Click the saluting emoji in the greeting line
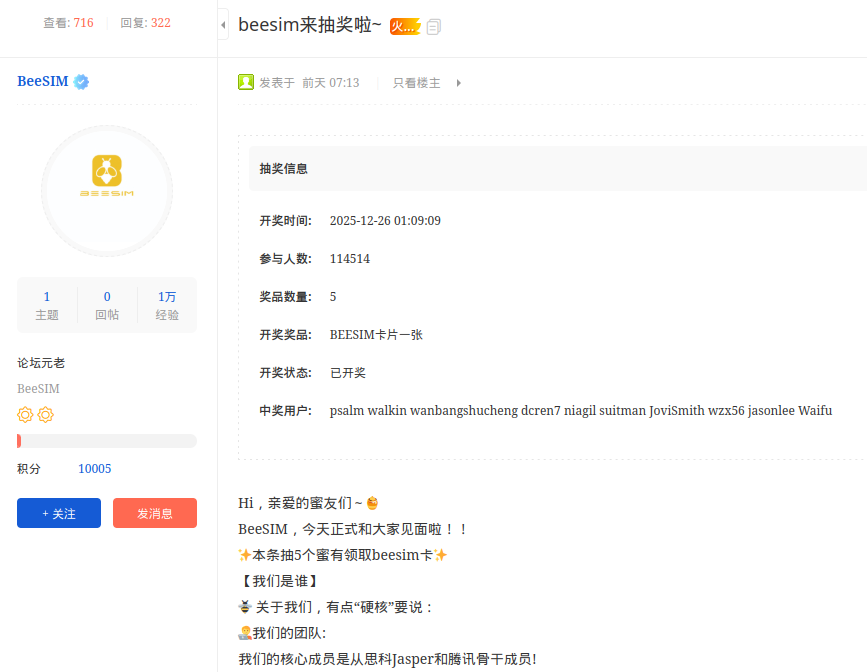Screen dimensions: 867x672 [371, 503]
